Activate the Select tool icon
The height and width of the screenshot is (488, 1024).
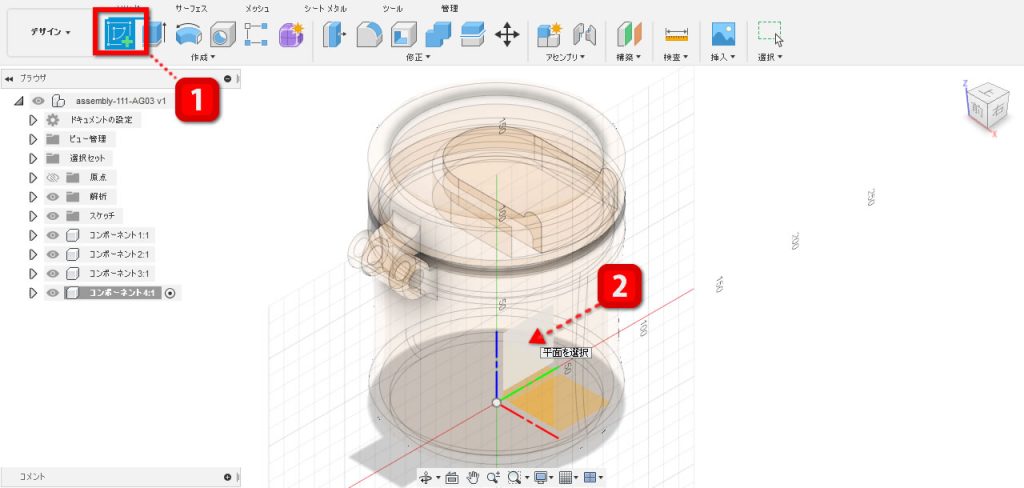point(771,34)
